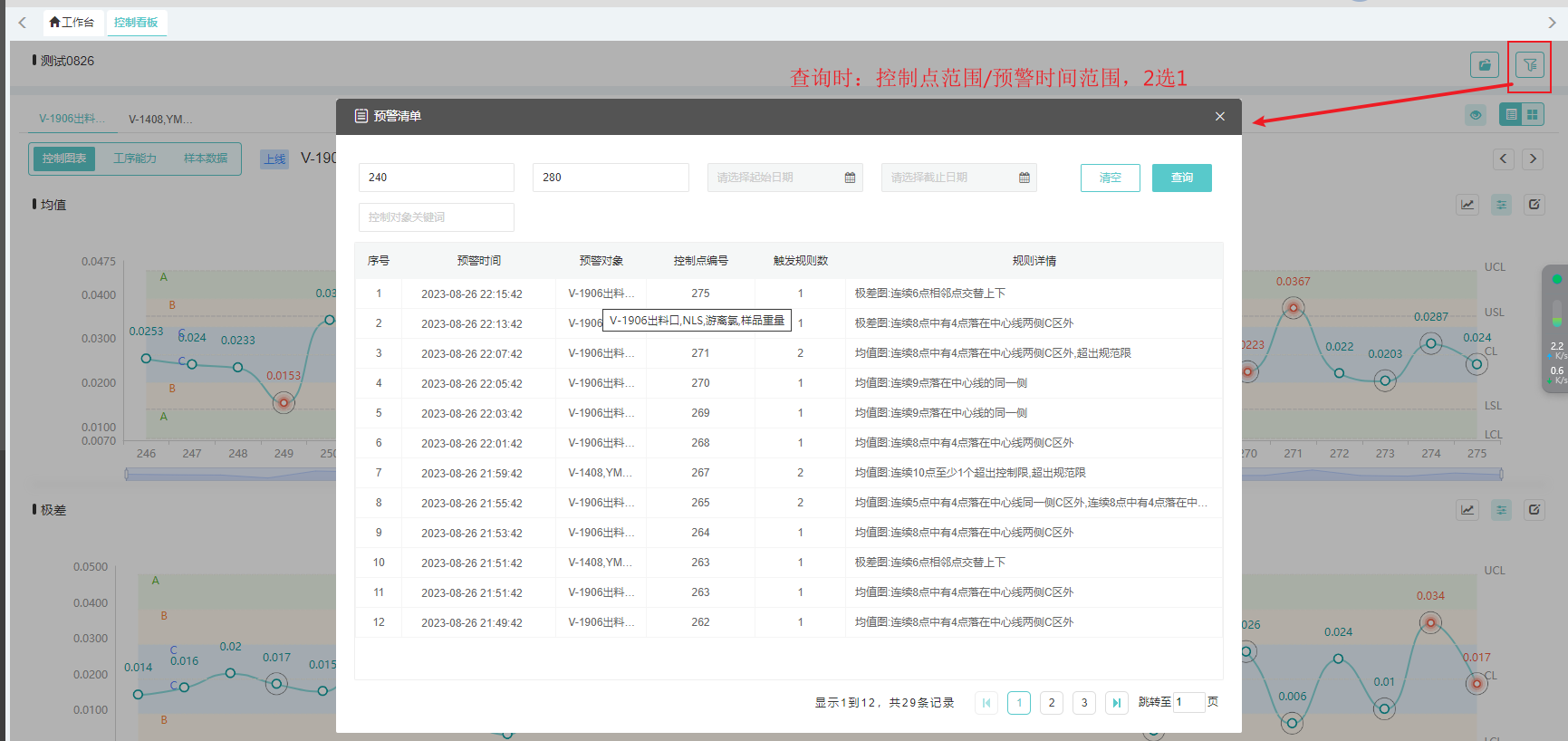
Task: Select alert time 2023-08-26 22:15:42
Action: click(472, 294)
